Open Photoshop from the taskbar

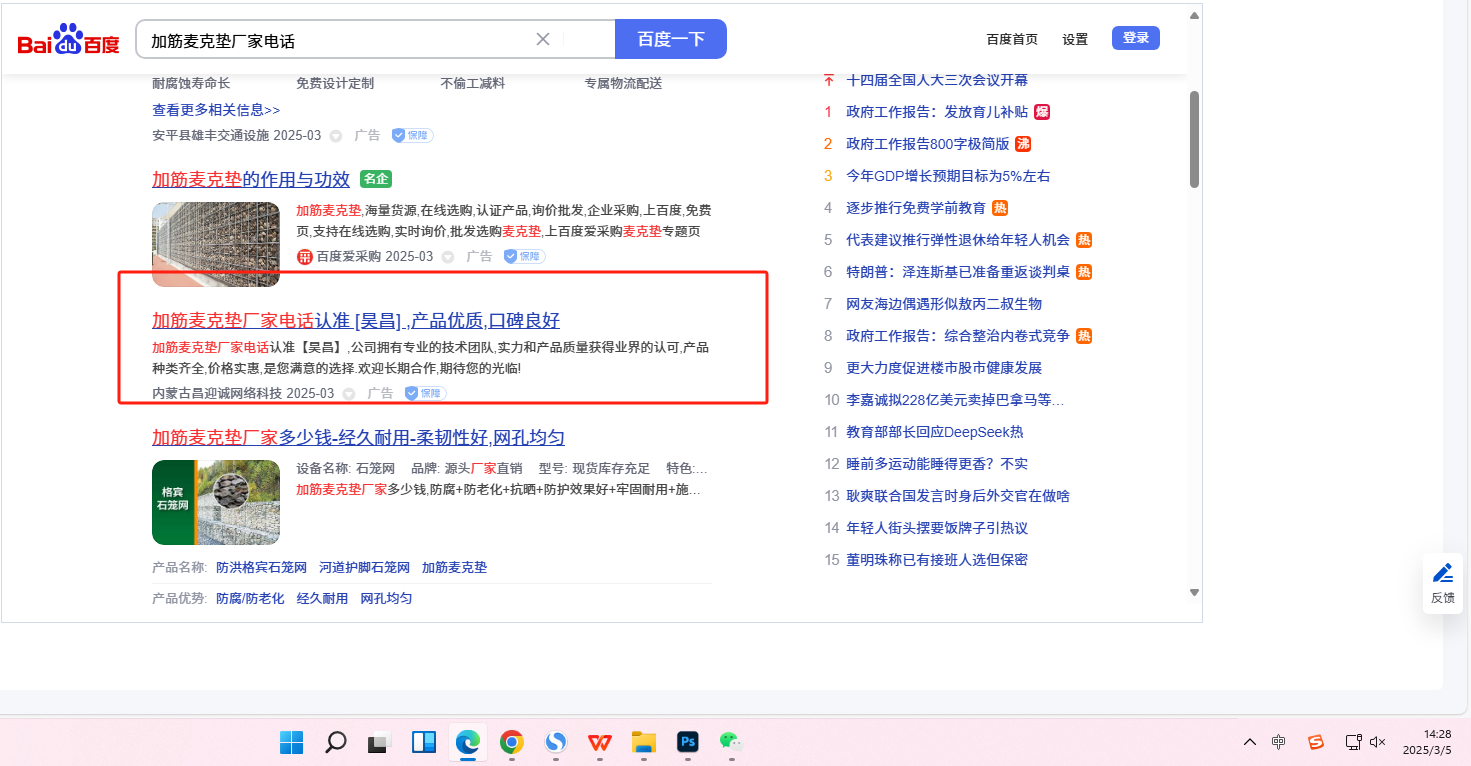click(x=687, y=742)
